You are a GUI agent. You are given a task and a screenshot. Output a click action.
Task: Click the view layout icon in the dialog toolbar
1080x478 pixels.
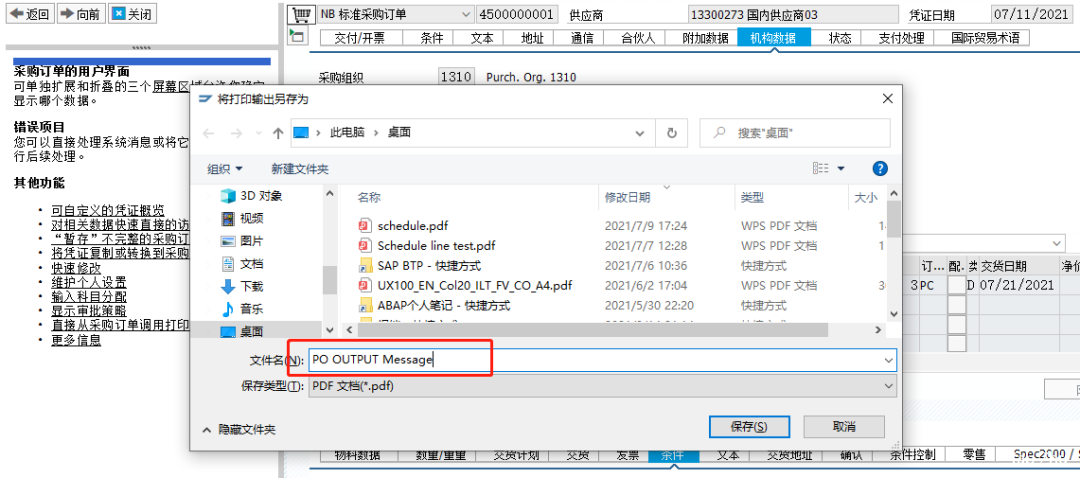(820, 169)
